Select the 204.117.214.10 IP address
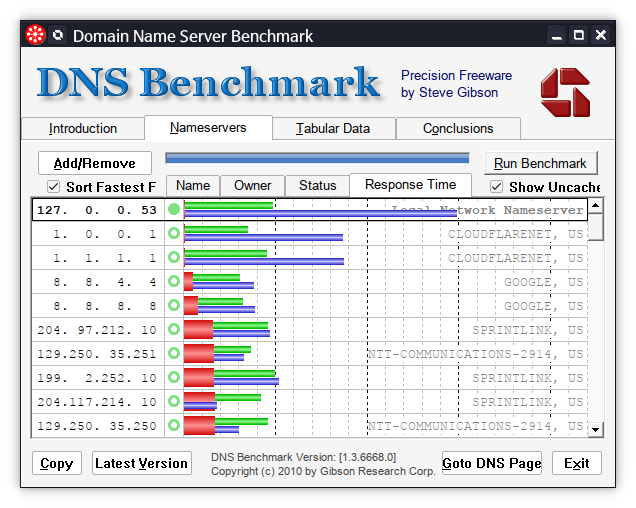This screenshot has width=636, height=508. point(97,402)
